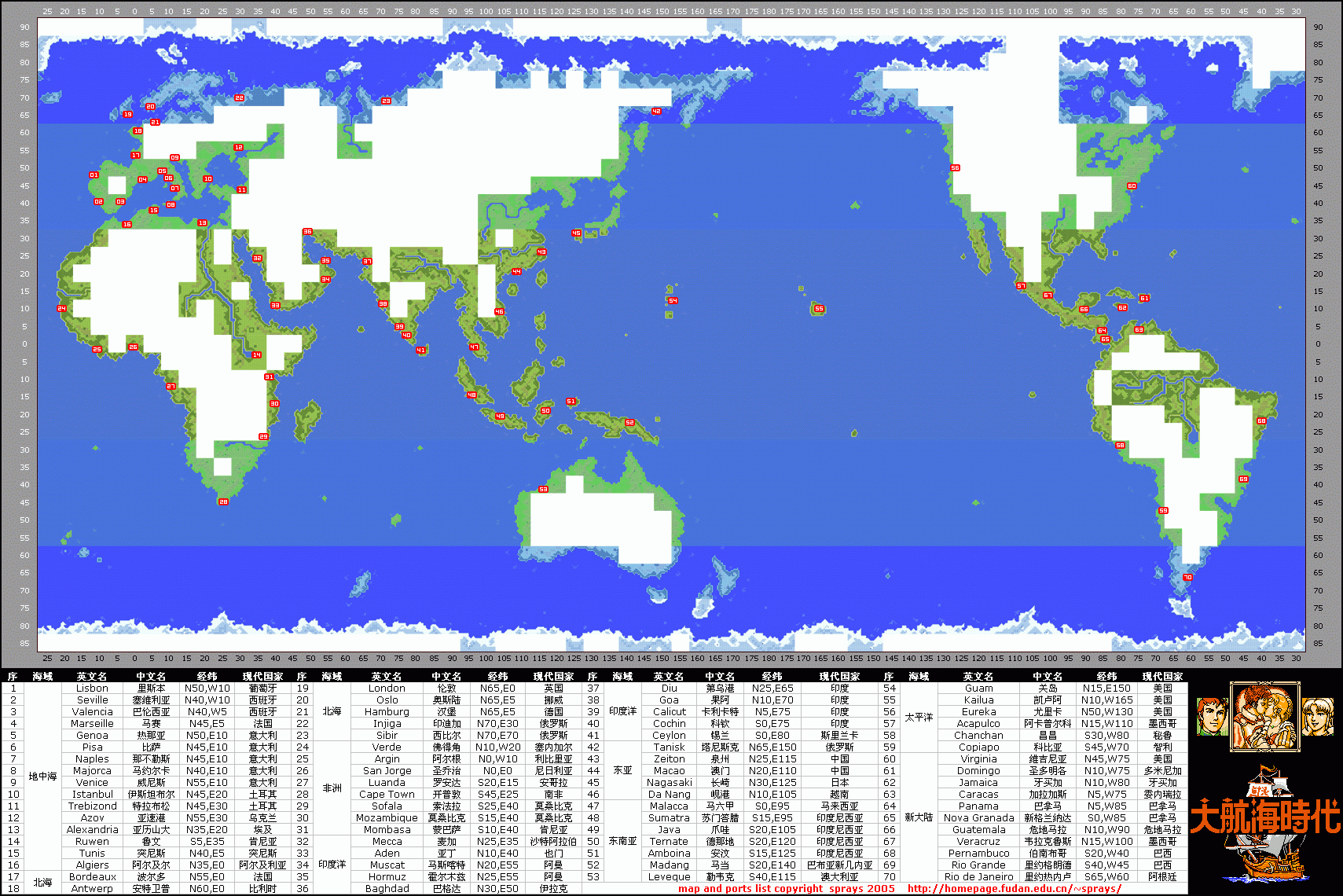Image resolution: width=1343 pixels, height=896 pixels.
Task: Select port marker 19 near London
Action: (127, 115)
